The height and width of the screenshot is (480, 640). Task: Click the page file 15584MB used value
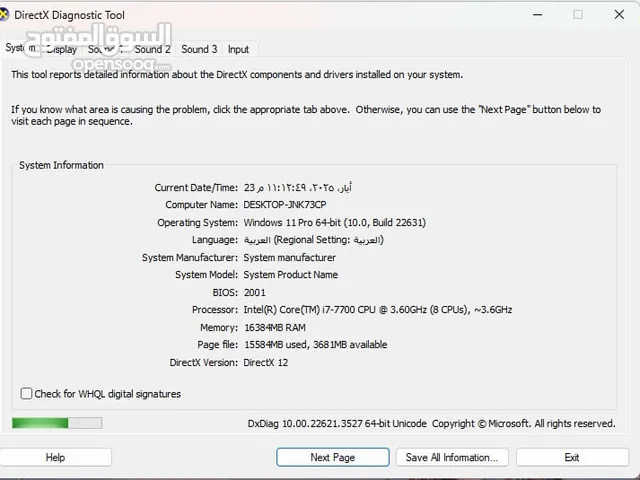click(x=316, y=345)
